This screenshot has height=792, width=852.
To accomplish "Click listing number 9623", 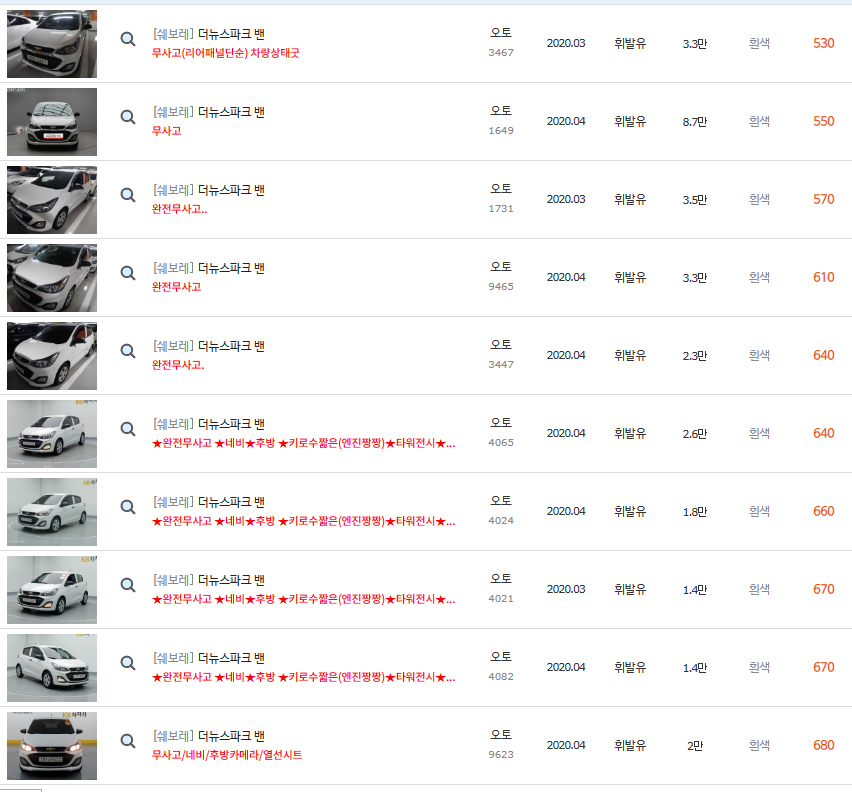I will point(501,755).
